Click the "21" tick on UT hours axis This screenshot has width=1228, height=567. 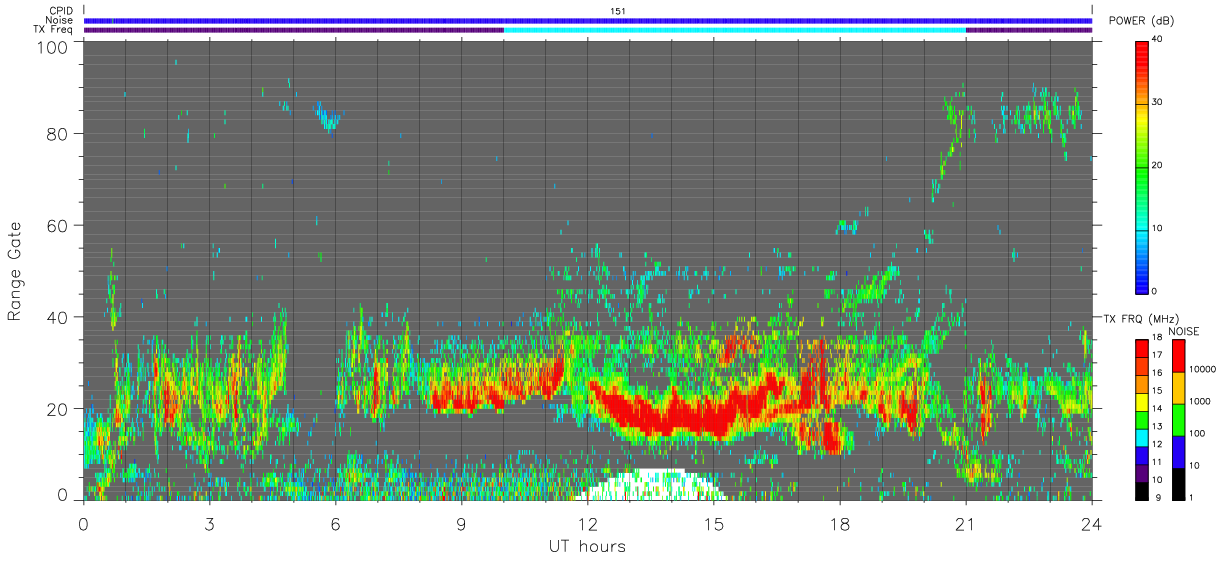[965, 523]
